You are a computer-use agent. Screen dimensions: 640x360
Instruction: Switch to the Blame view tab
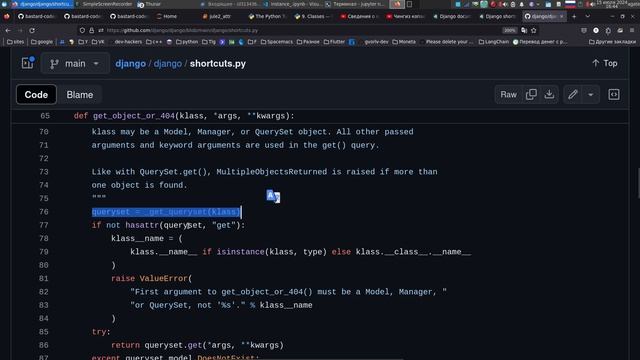pos(80,95)
